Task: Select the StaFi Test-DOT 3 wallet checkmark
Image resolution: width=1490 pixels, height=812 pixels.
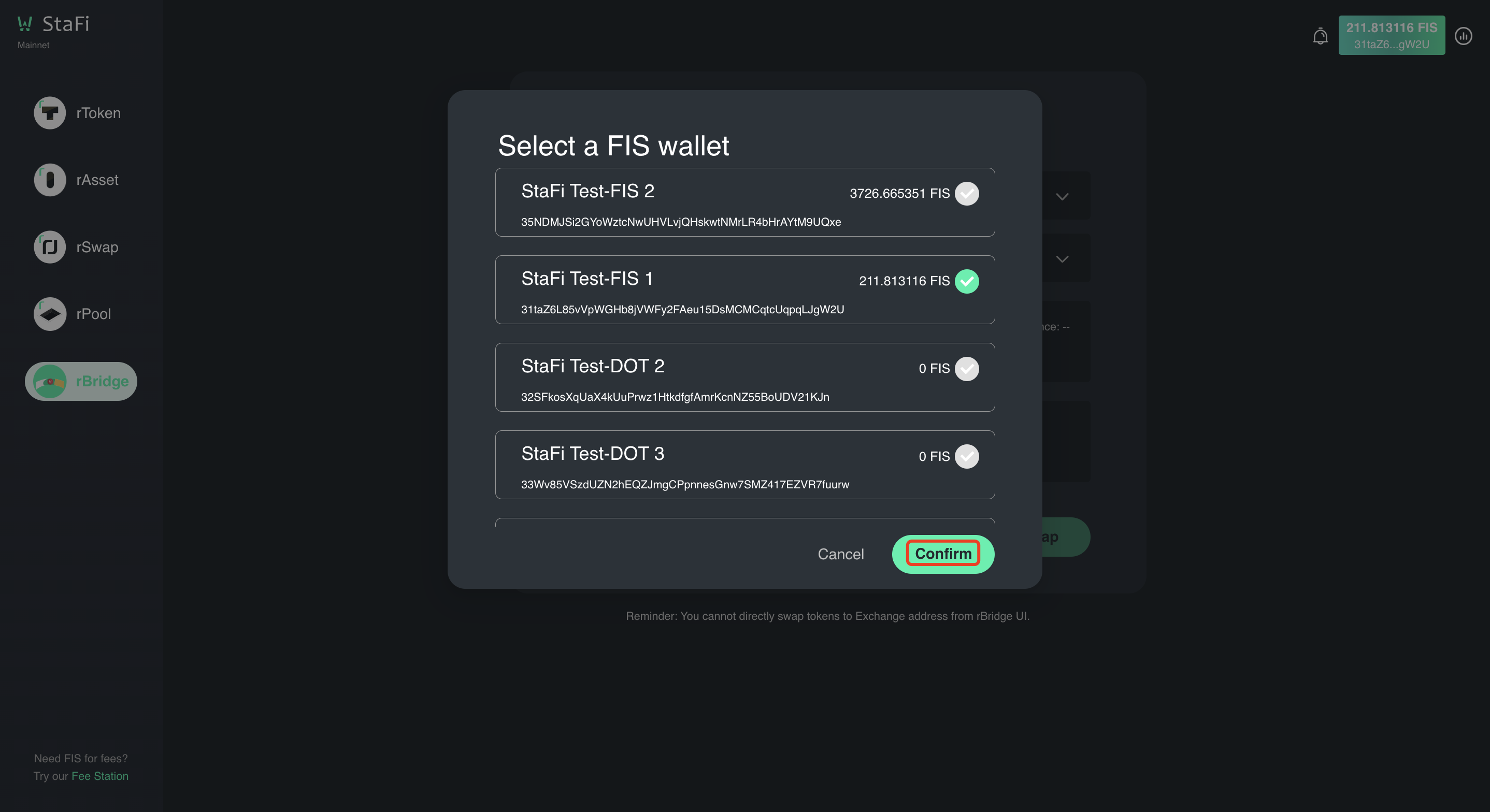Action: pos(967,456)
